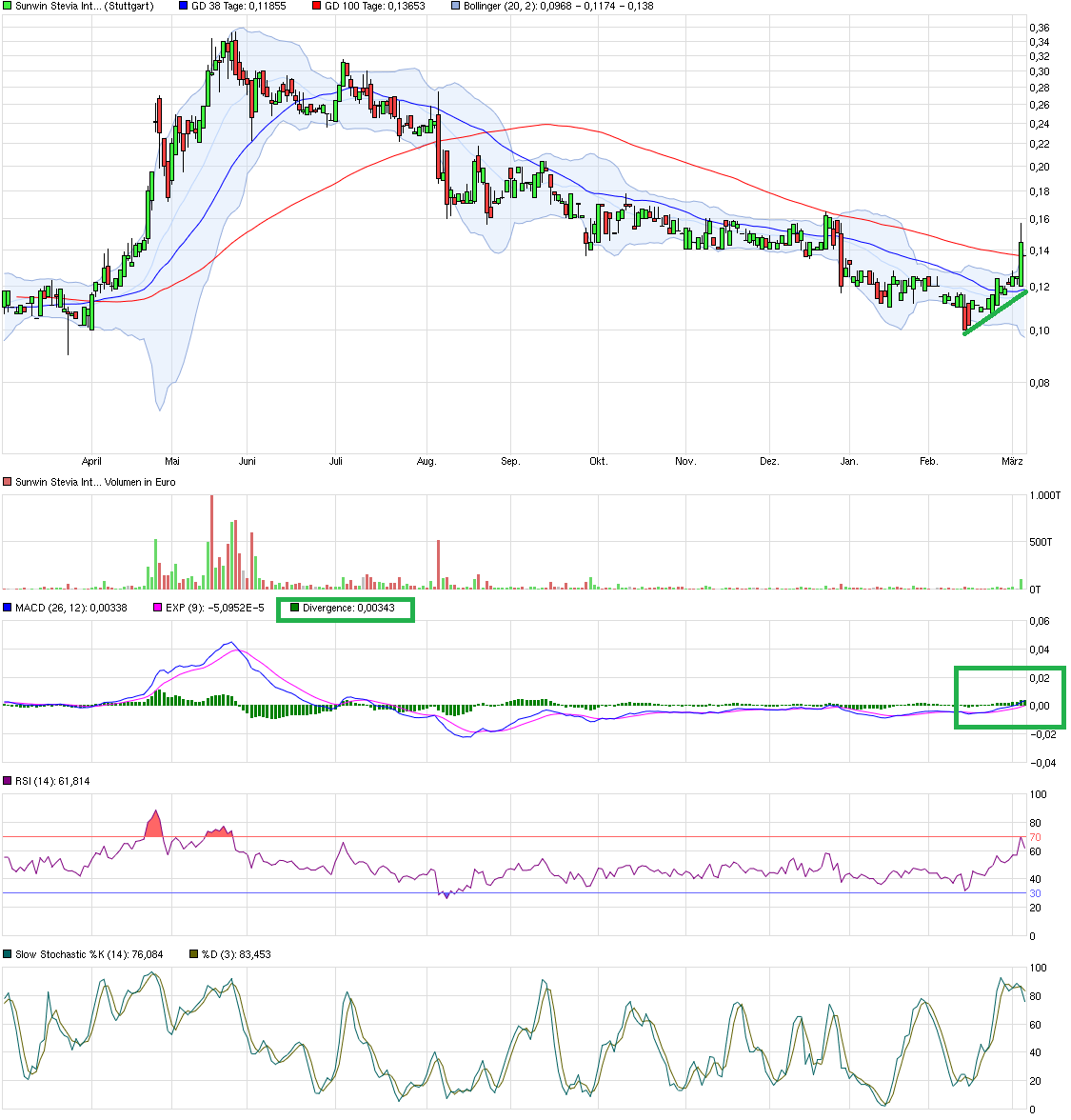Click the 'Juni' label on the time axis
The height and width of the screenshot is (1120, 1071).
(248, 461)
